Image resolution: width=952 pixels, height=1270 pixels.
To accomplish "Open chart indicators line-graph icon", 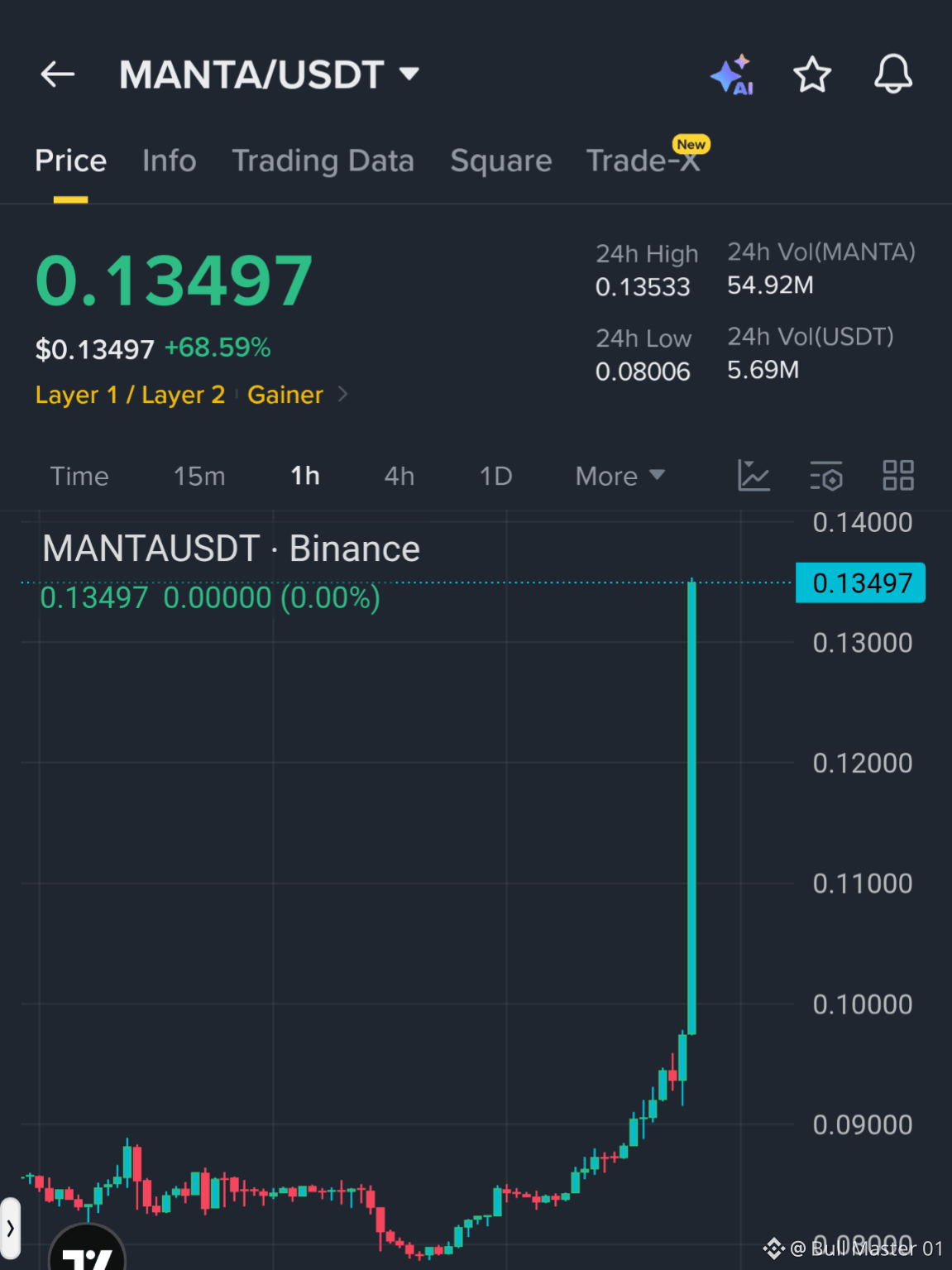I will point(753,476).
